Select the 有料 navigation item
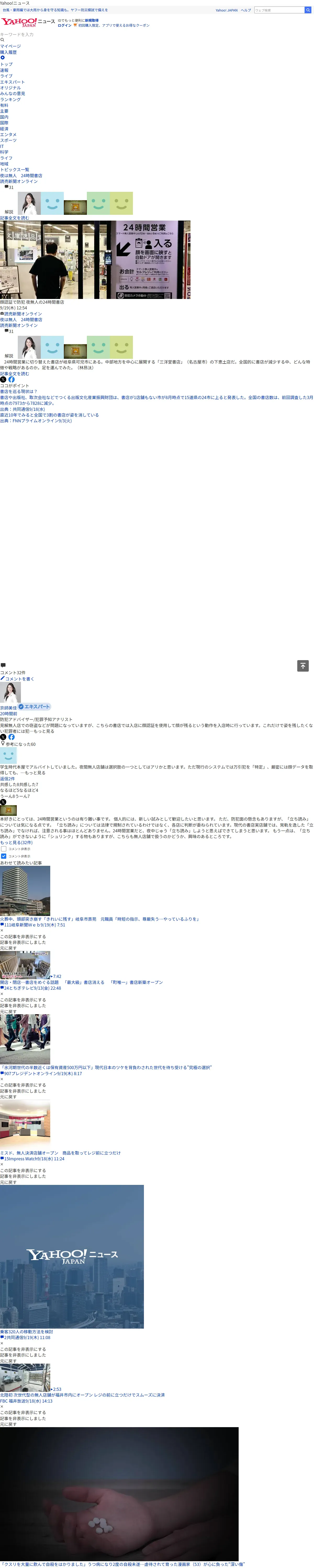Viewport: 314px width, 1568px height. (4, 105)
